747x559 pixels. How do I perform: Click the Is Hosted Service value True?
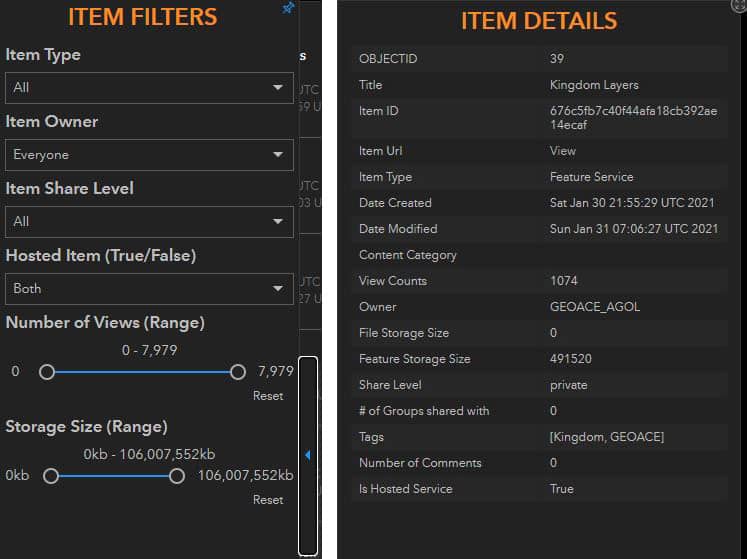[x=562, y=489]
